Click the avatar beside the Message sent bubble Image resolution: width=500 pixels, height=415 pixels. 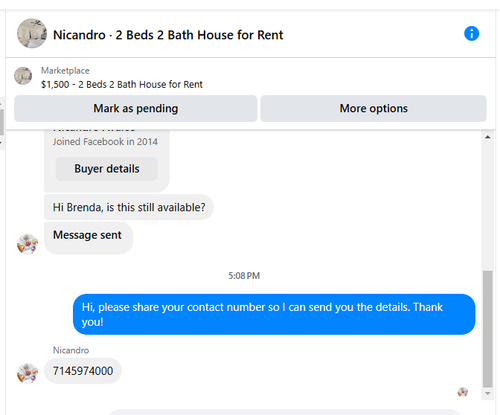pos(27,244)
